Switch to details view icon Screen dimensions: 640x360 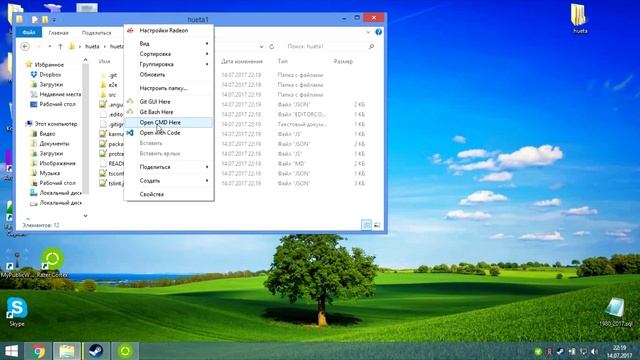click(367, 225)
